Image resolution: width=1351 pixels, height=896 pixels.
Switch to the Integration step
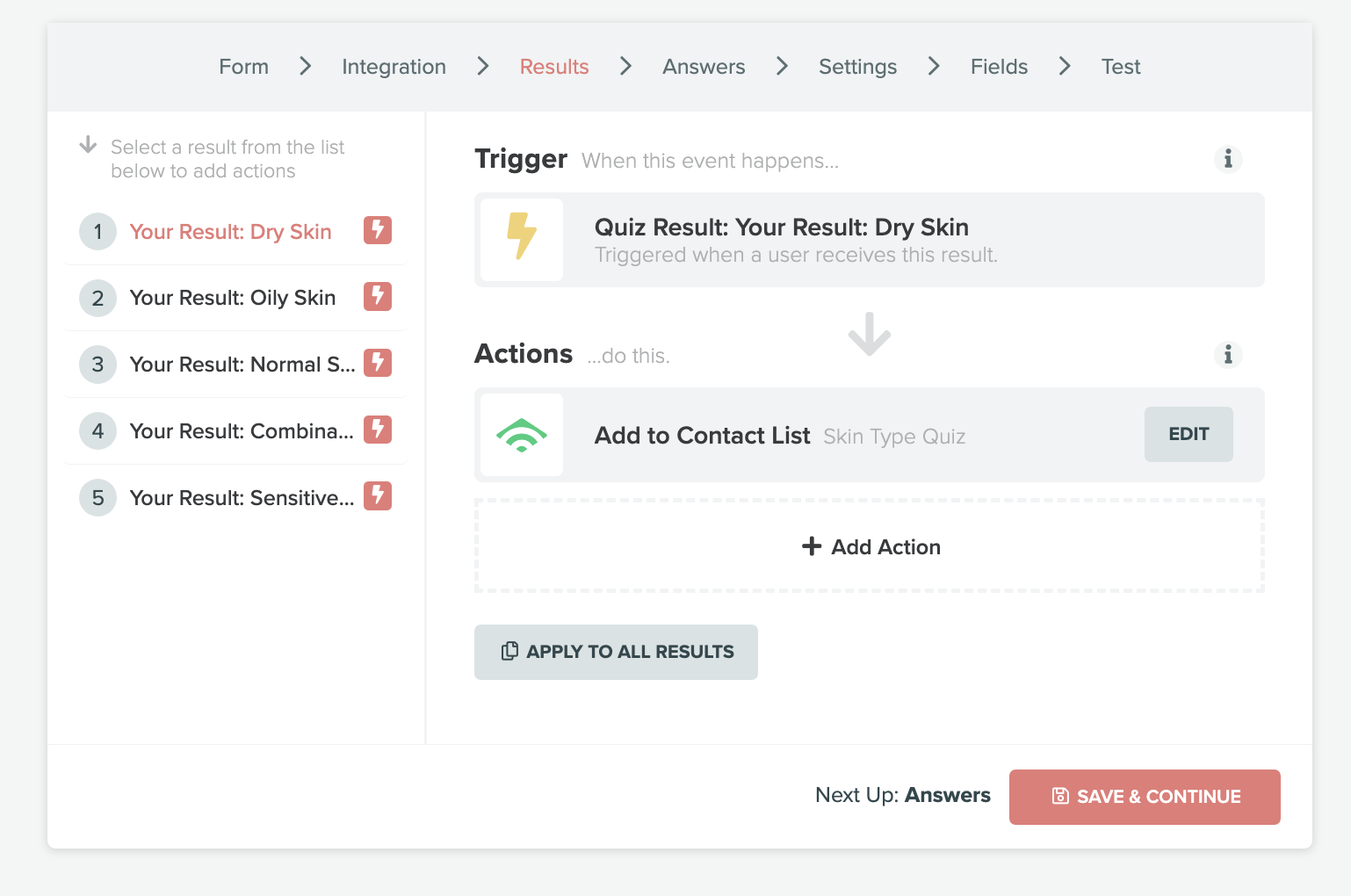pyautogui.click(x=394, y=67)
